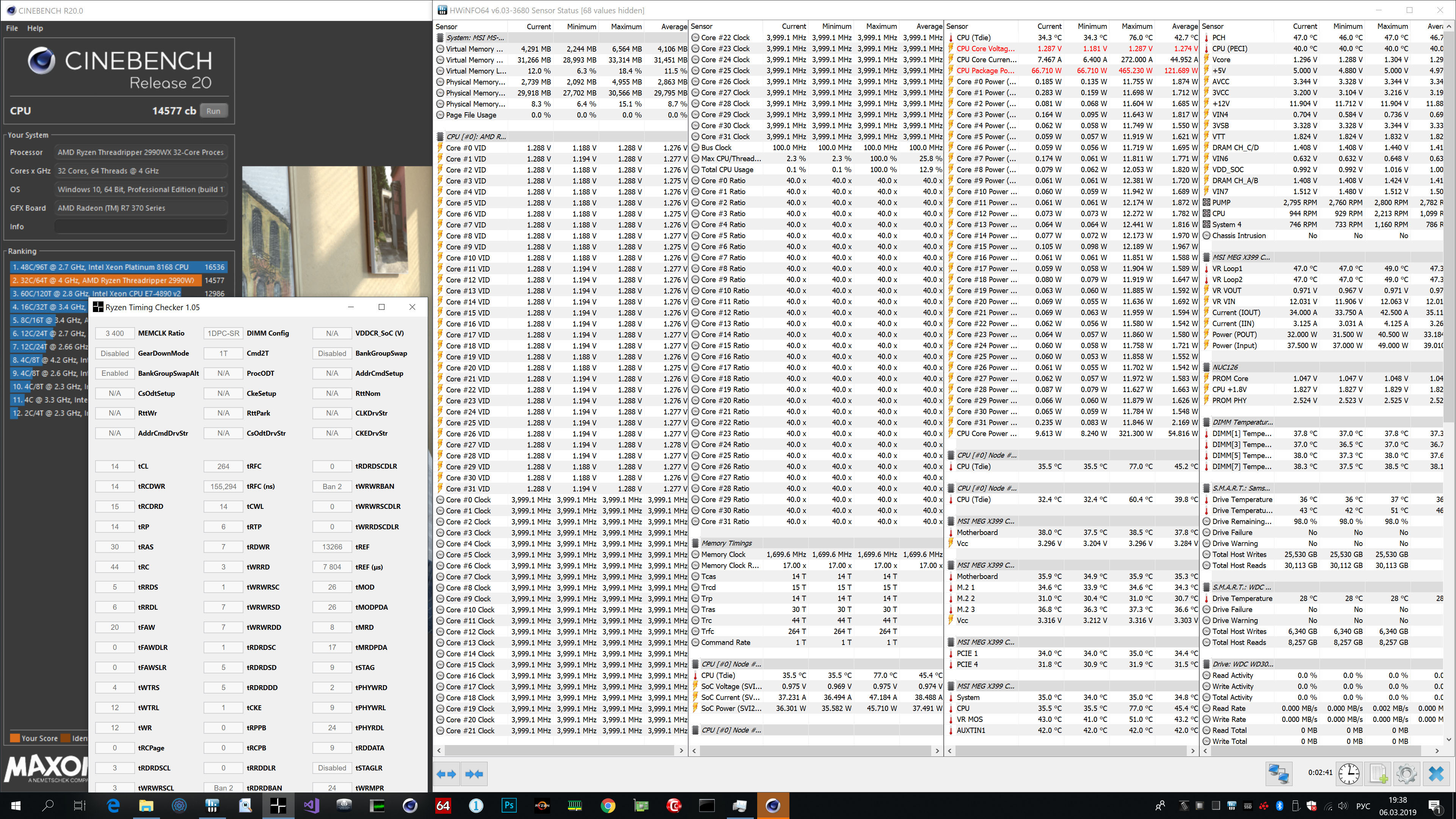Select the Memory Timings section header
Viewport: 1456px width, 819px height.
726,543
